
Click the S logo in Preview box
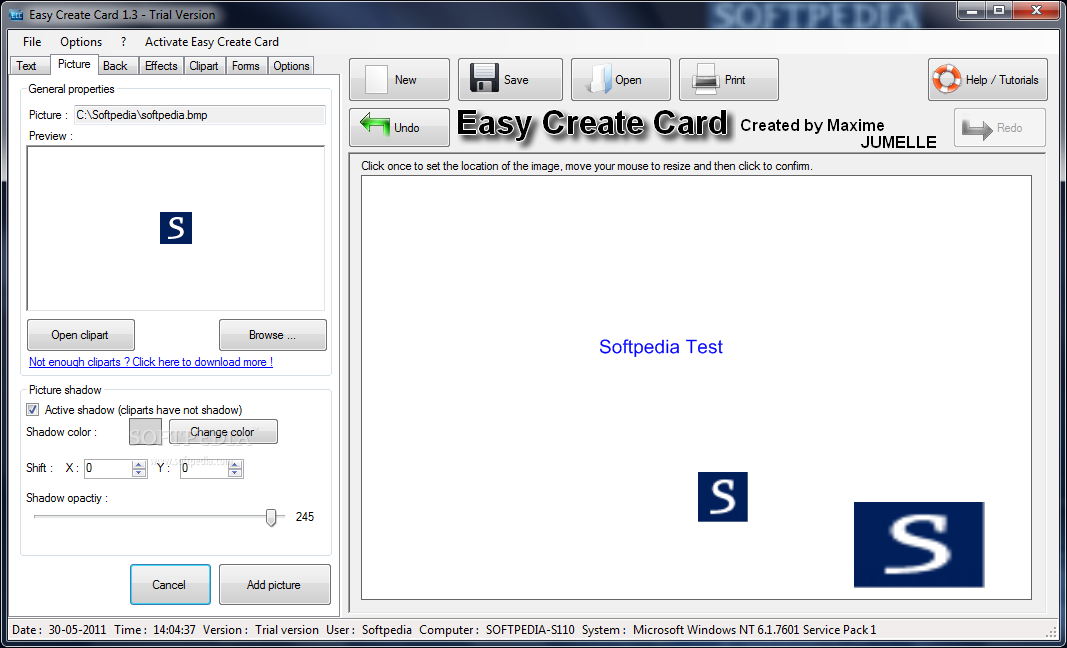[176, 228]
